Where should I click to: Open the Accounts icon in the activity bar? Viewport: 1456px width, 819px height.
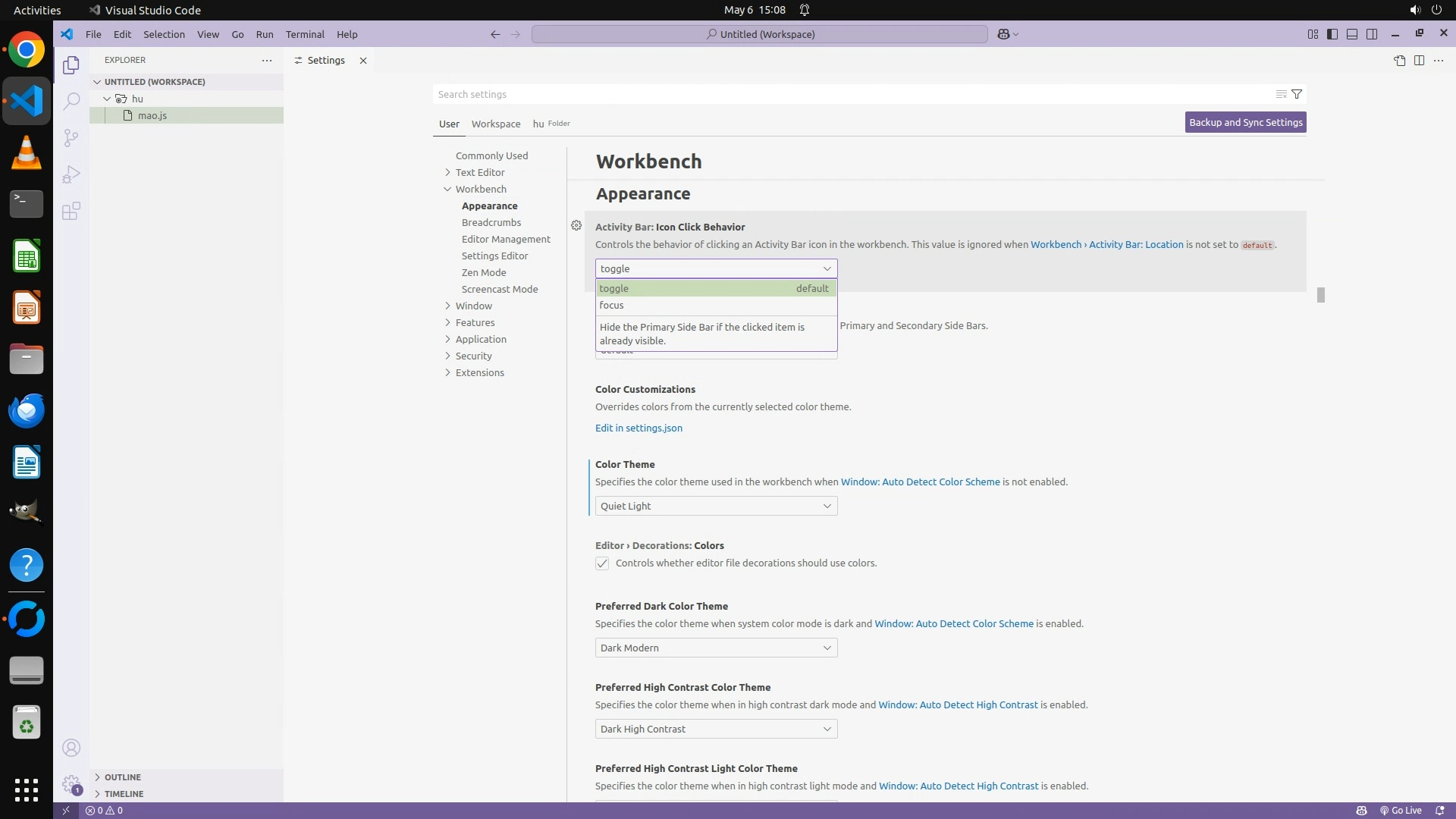click(71, 748)
